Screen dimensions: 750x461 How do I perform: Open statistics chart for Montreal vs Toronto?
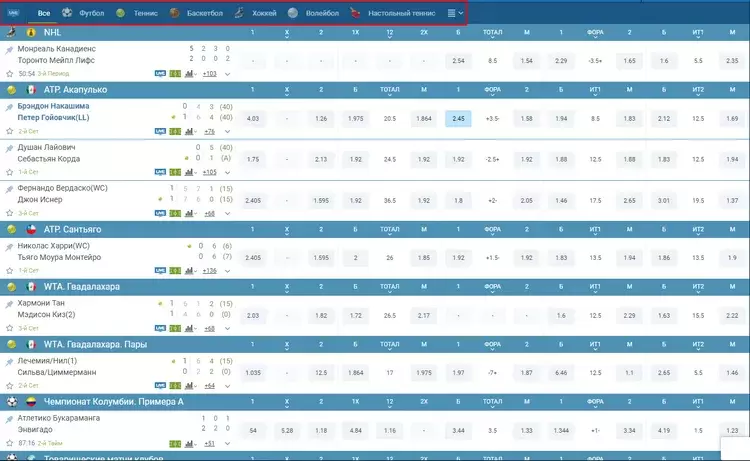pos(190,74)
